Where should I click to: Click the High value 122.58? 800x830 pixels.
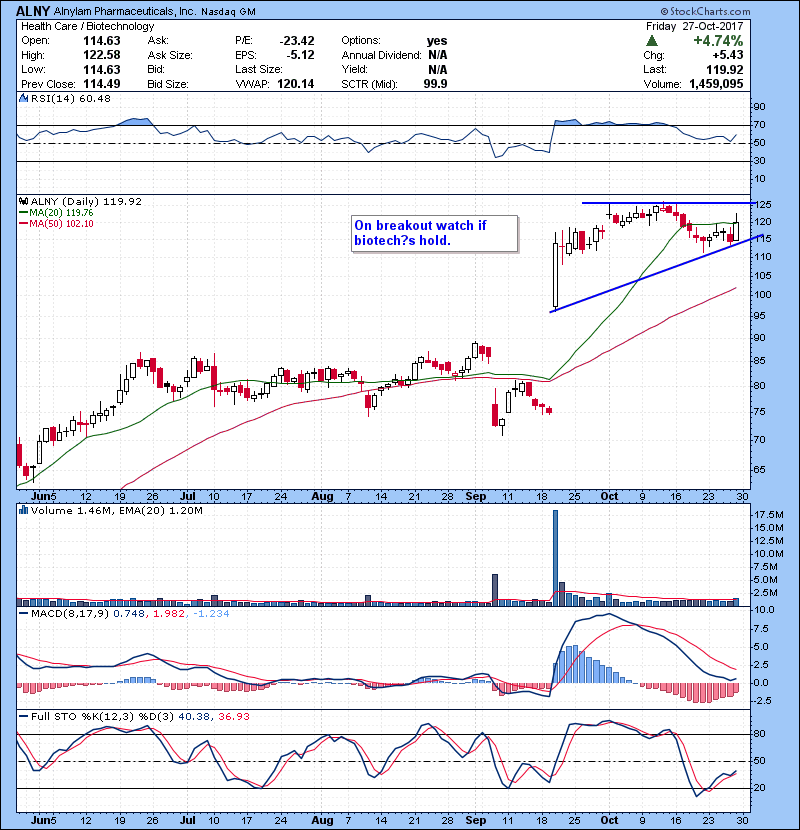click(x=102, y=55)
